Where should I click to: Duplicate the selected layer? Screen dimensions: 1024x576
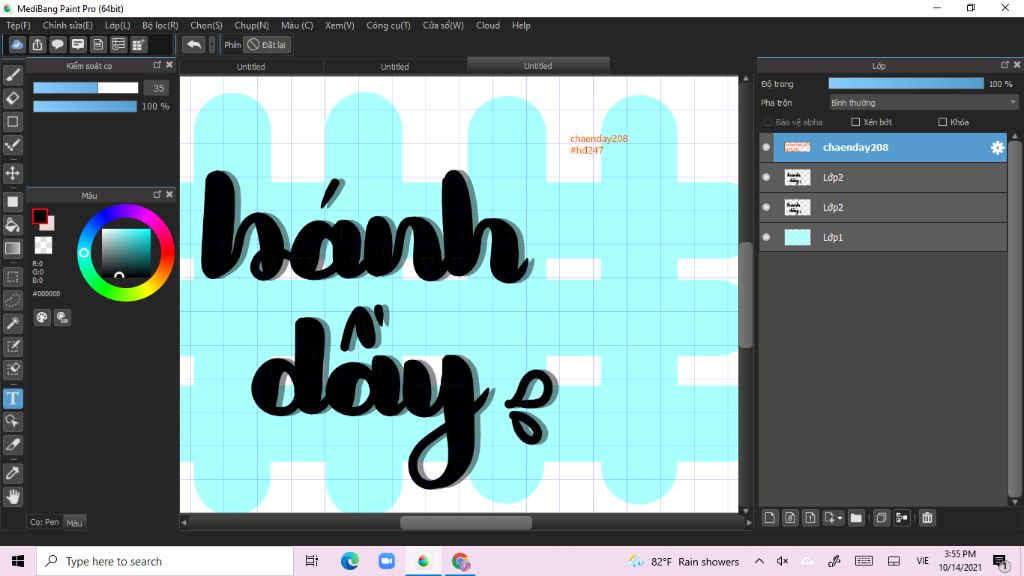pyautogui.click(x=881, y=518)
